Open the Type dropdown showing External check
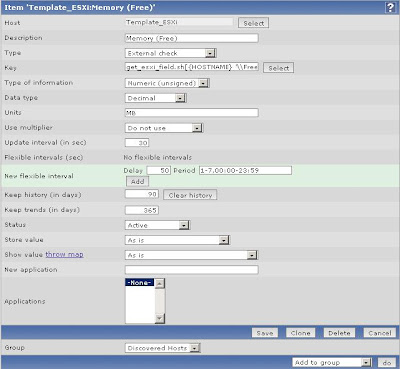Viewport: 400px width, 369px height. pyautogui.click(x=171, y=53)
